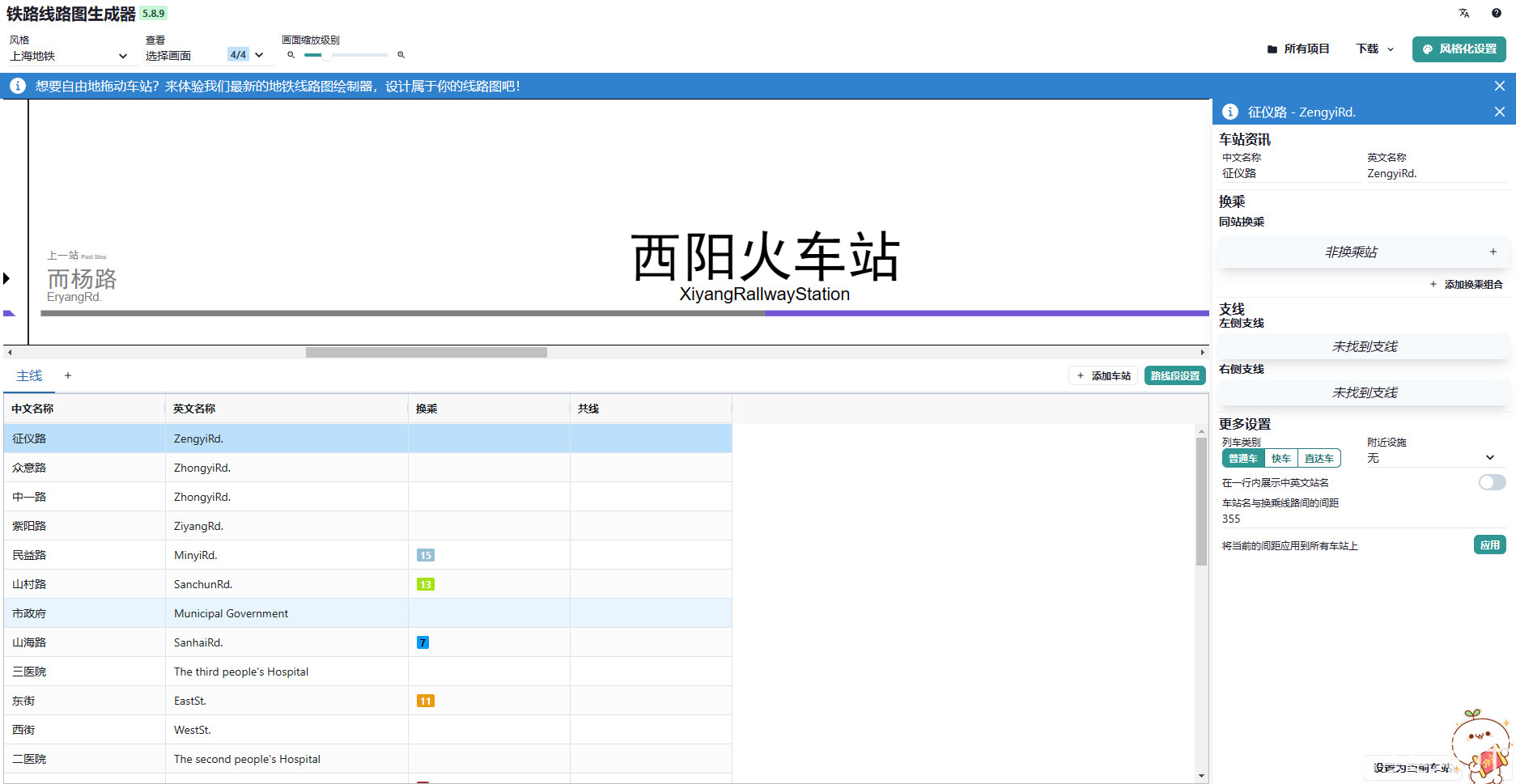Click the language switch icon top right
Screen dimensions: 1516x784
coord(1464,13)
